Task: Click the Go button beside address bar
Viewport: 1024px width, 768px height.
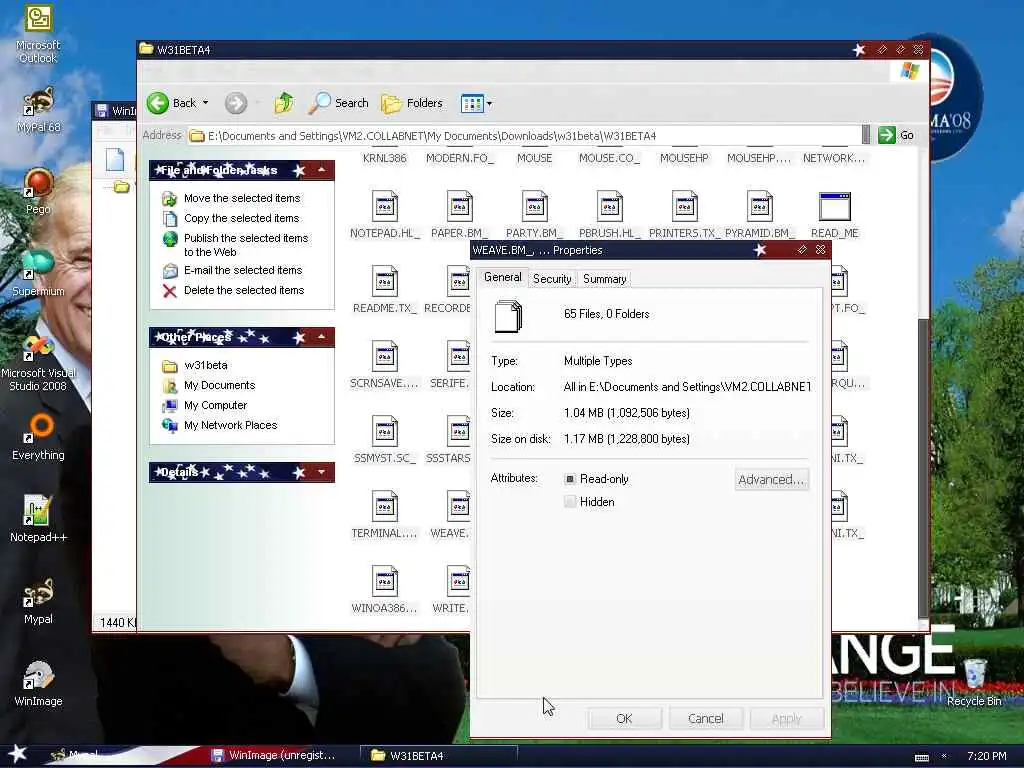Action: pyautogui.click(x=896, y=135)
